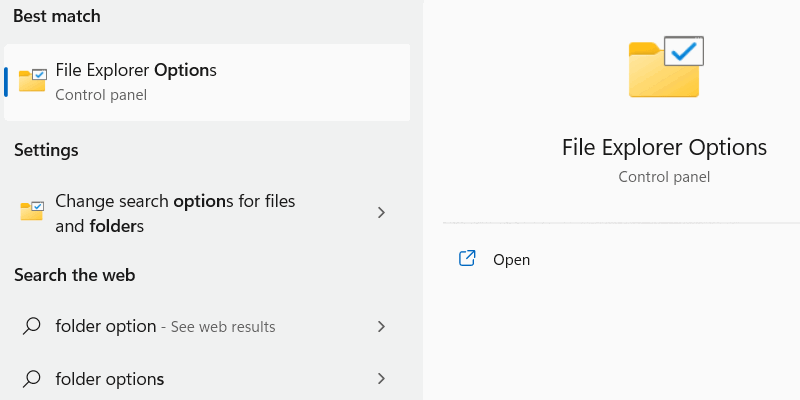Click the magnifier icon next to folder options

click(32, 379)
